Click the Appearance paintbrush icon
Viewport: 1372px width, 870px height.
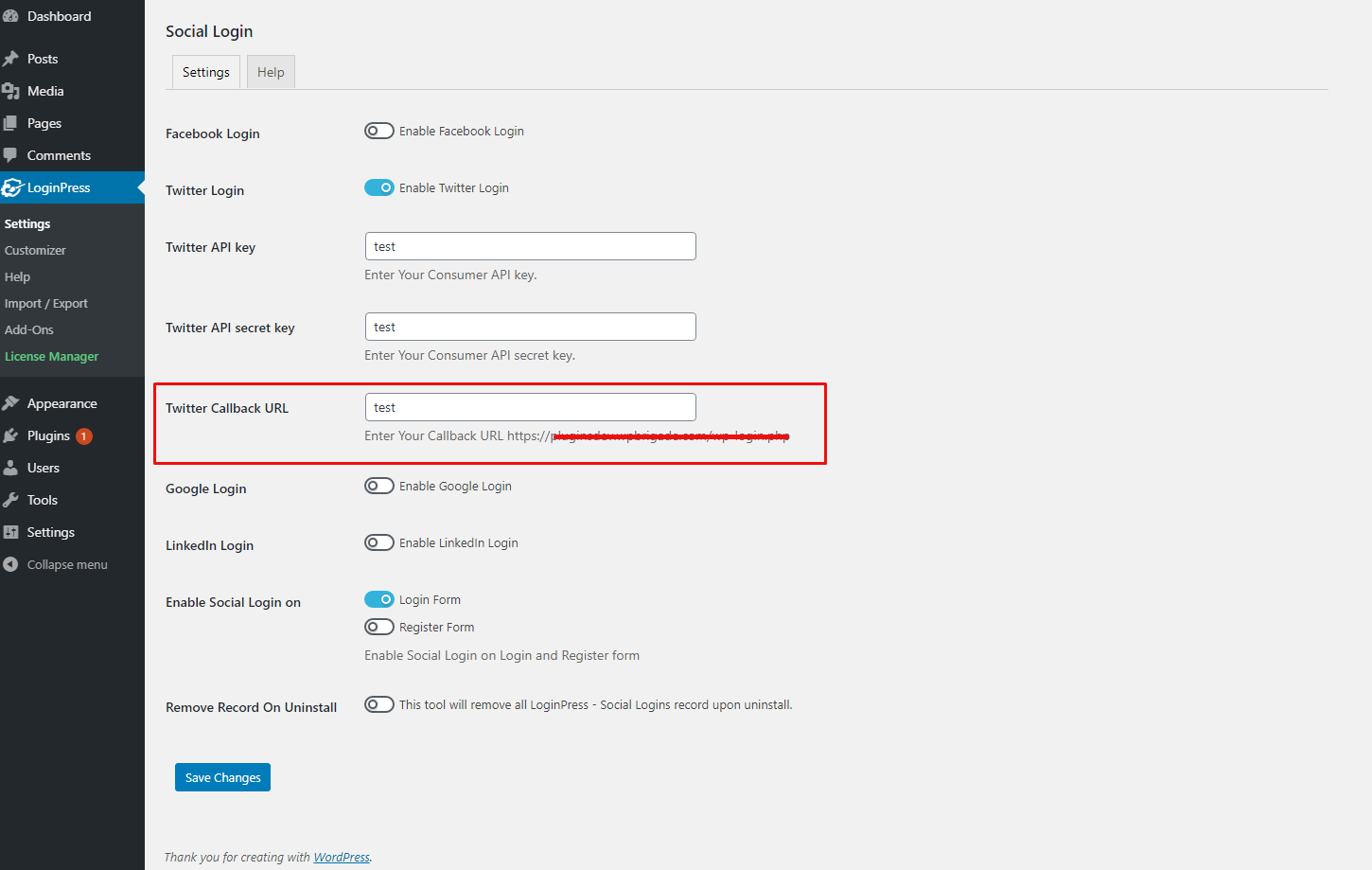(x=10, y=403)
